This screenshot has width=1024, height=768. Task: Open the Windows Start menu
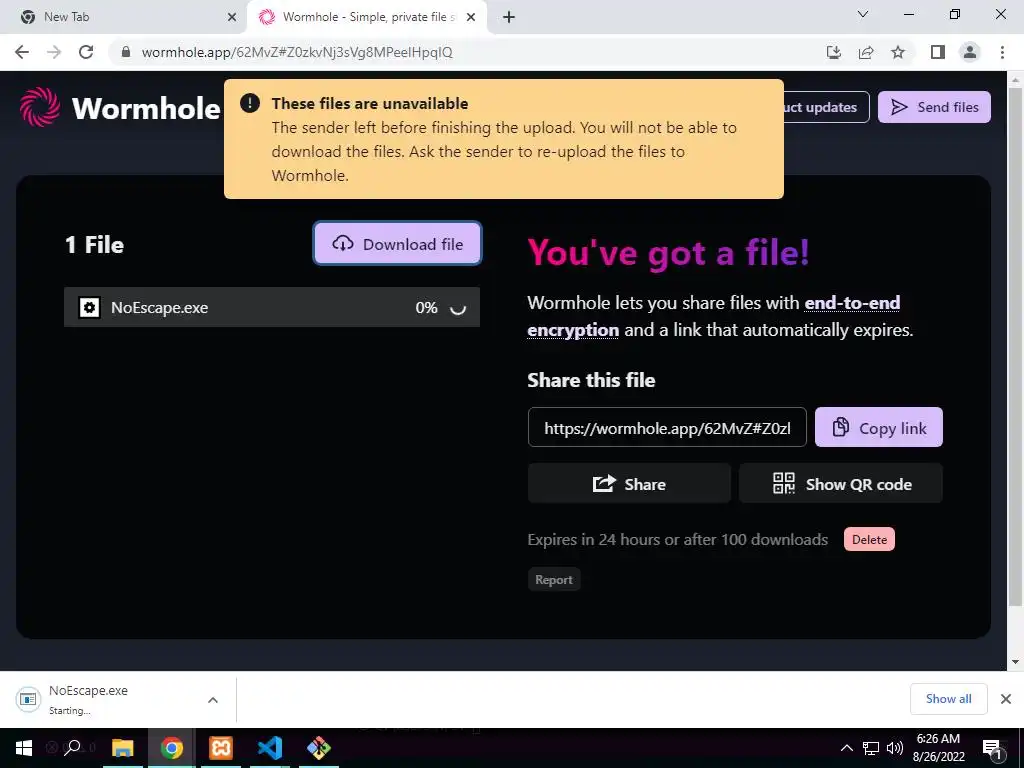point(24,748)
